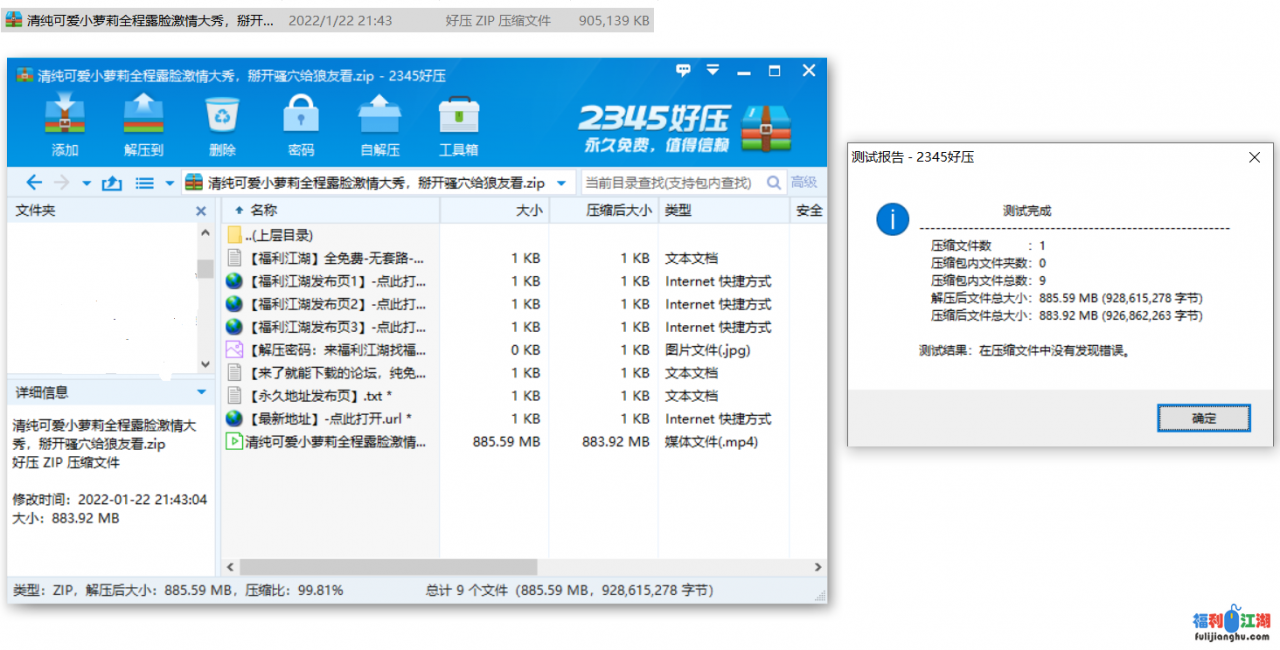Image resolution: width=1280 pixels, height=650 pixels.
Task: Close the 文件夹 side panel
Action: [201, 211]
